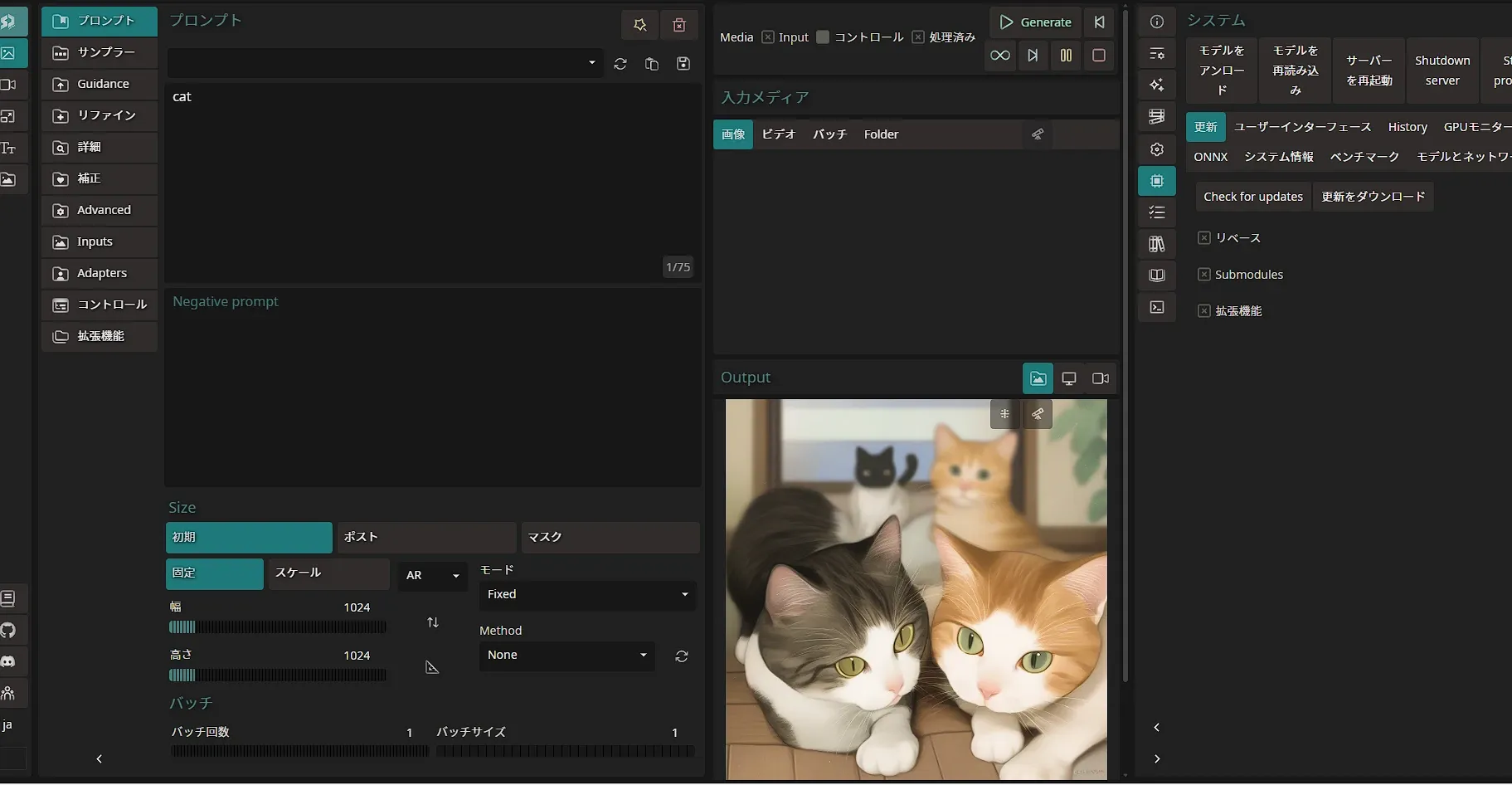Click the output image send-to icon
The image size is (1512, 785).
tap(1004, 414)
